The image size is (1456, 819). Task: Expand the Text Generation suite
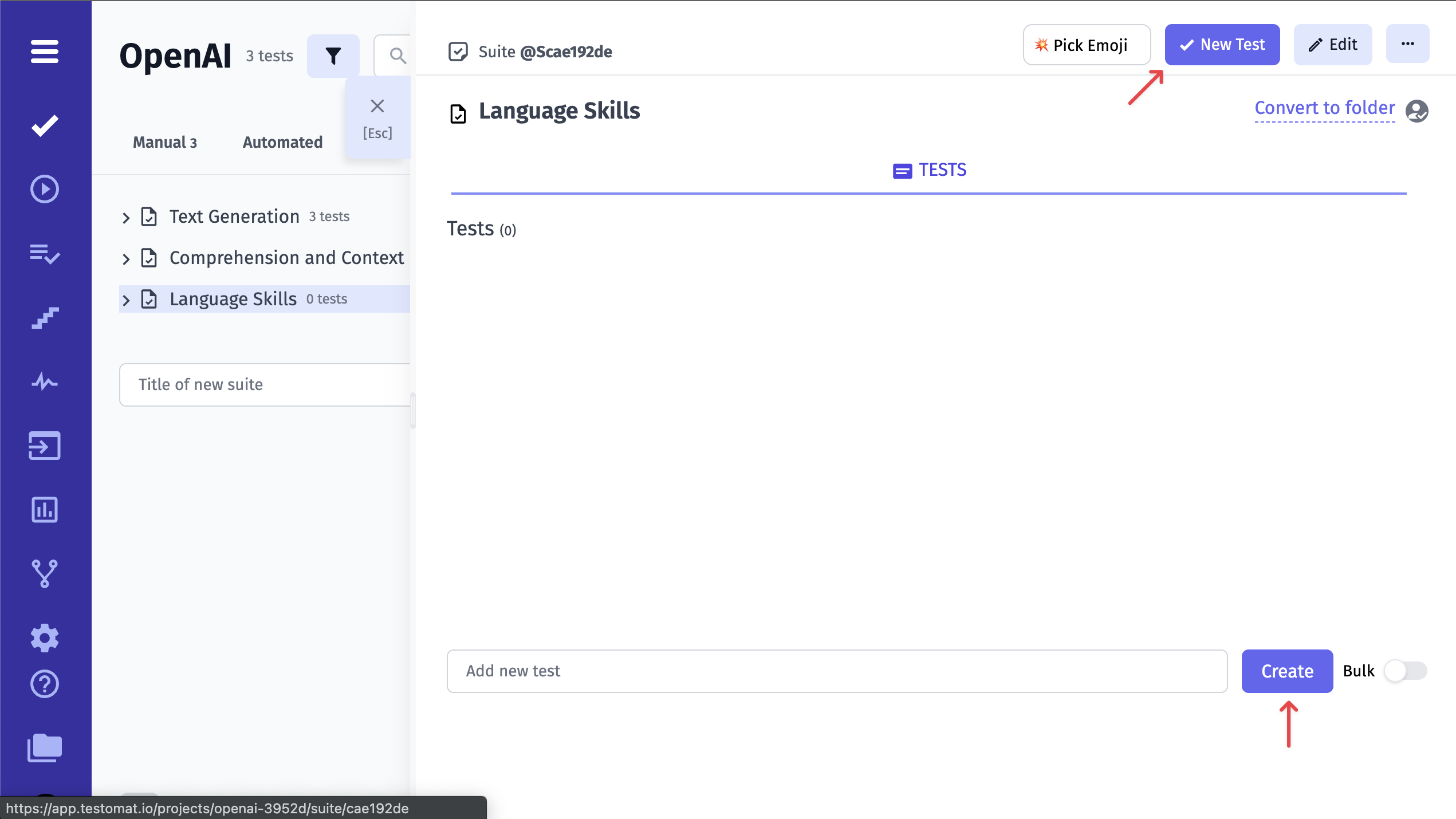point(126,216)
